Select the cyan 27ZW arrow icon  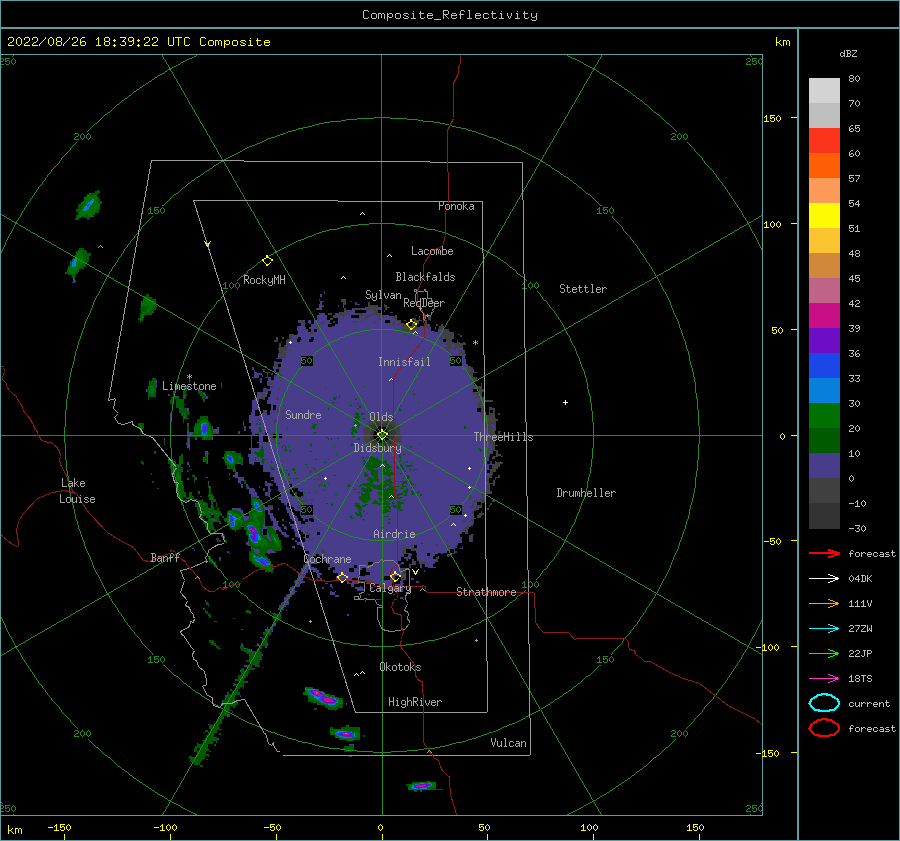pyautogui.click(x=824, y=629)
